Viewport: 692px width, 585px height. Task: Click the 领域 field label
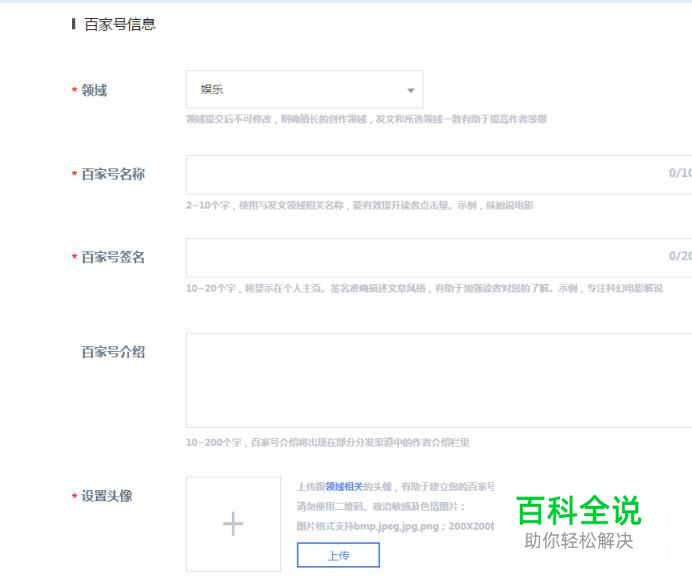tap(94, 90)
